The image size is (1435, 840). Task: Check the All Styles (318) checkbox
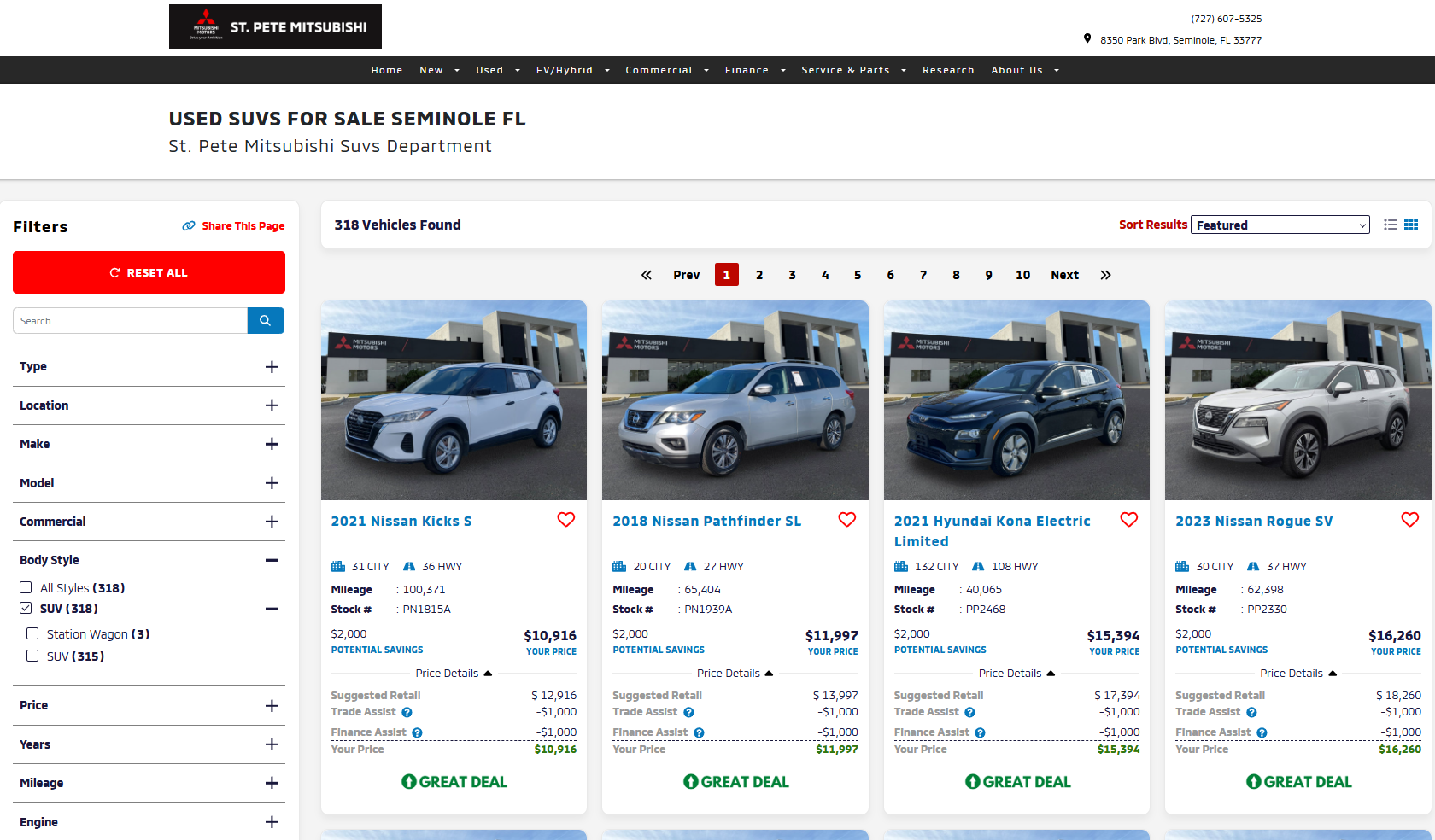pos(26,587)
